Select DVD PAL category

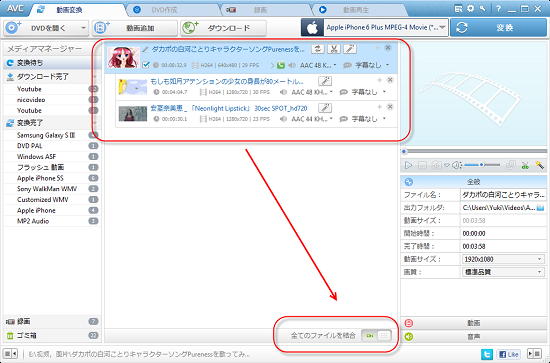(52, 146)
